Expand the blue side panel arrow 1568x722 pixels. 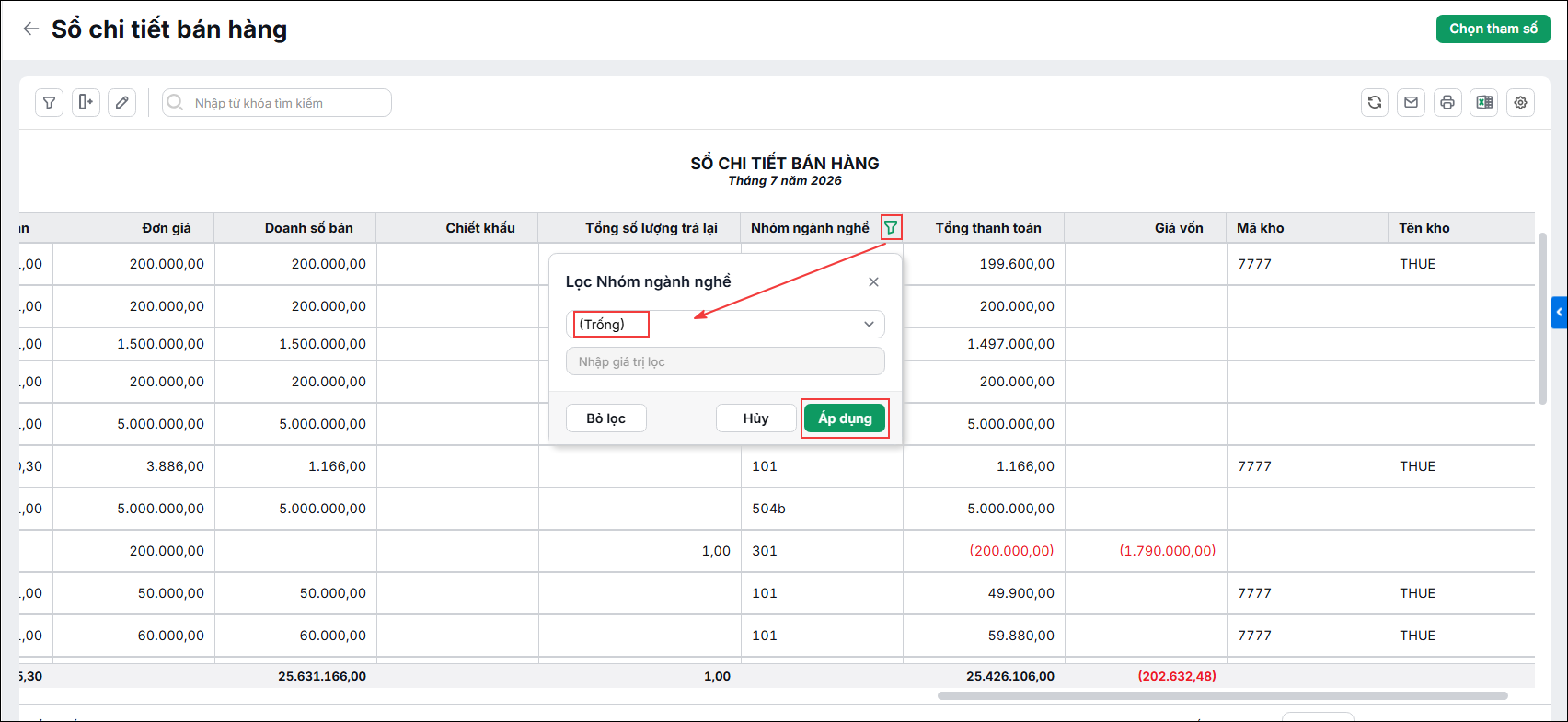click(x=1560, y=313)
